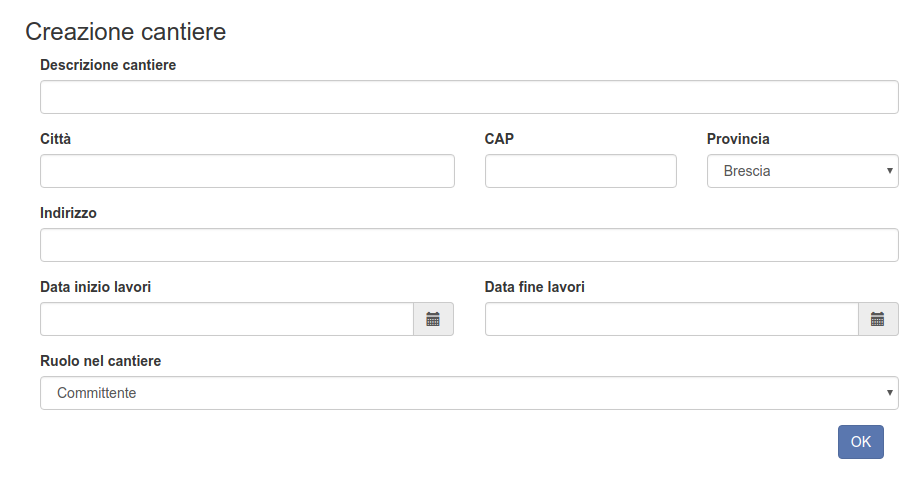Click inside the Data fine lavori date field
Image resolution: width=922 pixels, height=483 pixels.
tap(672, 319)
